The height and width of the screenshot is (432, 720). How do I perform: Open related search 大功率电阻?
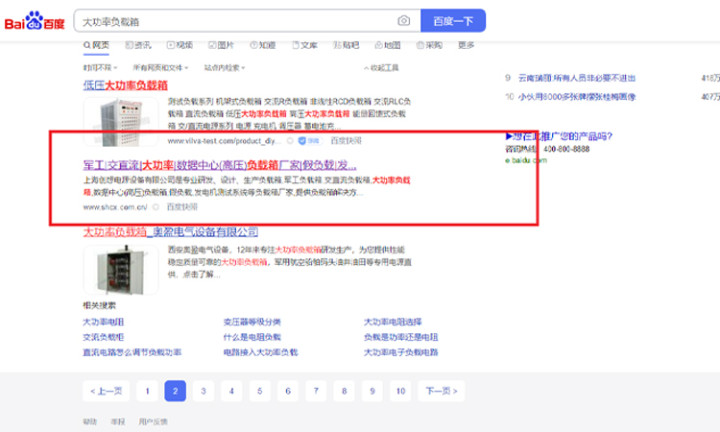click(103, 322)
